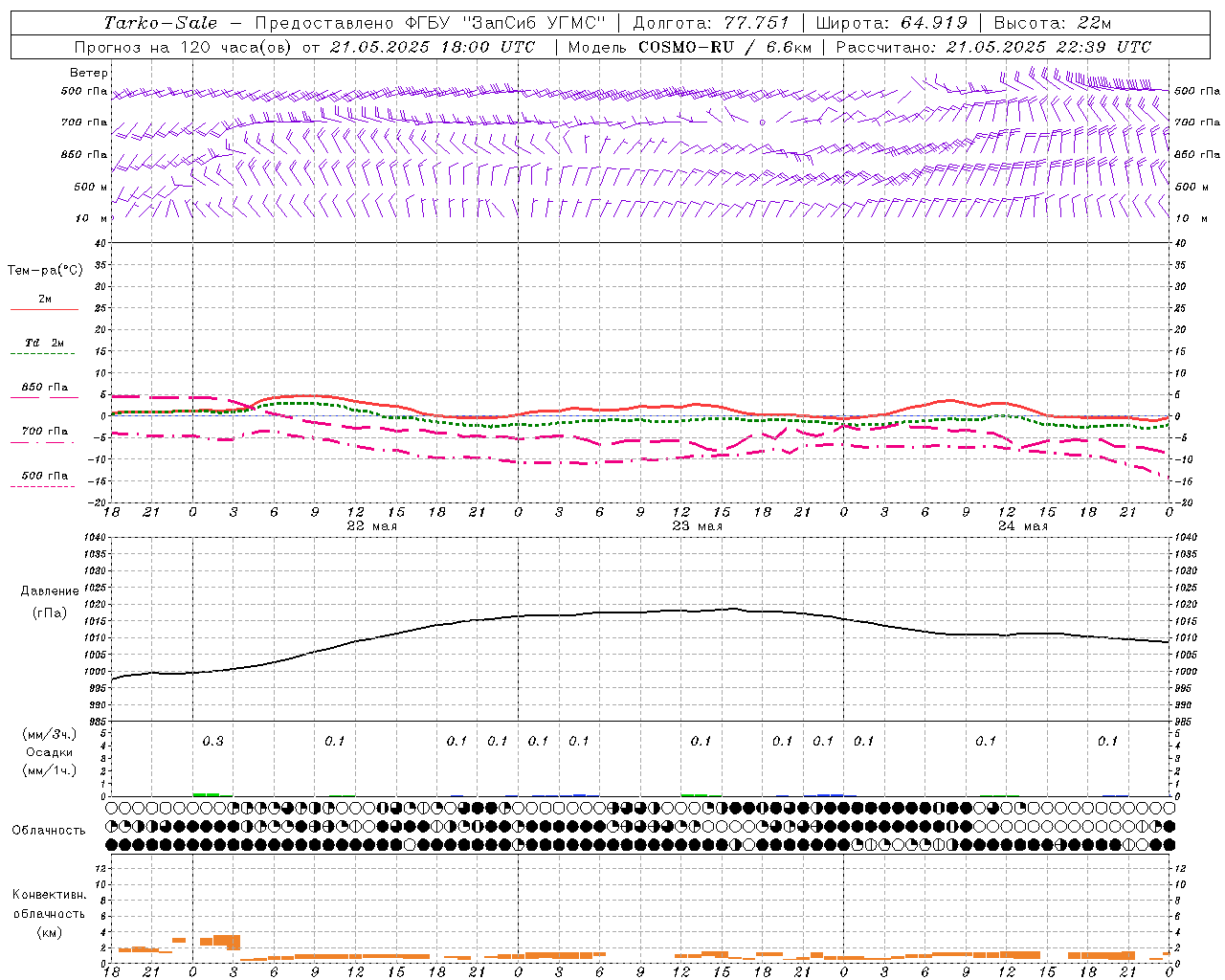Viewport: 1225px width, 980px height.
Task: Click the Высота: 22м field
Action: [x=1053, y=23]
